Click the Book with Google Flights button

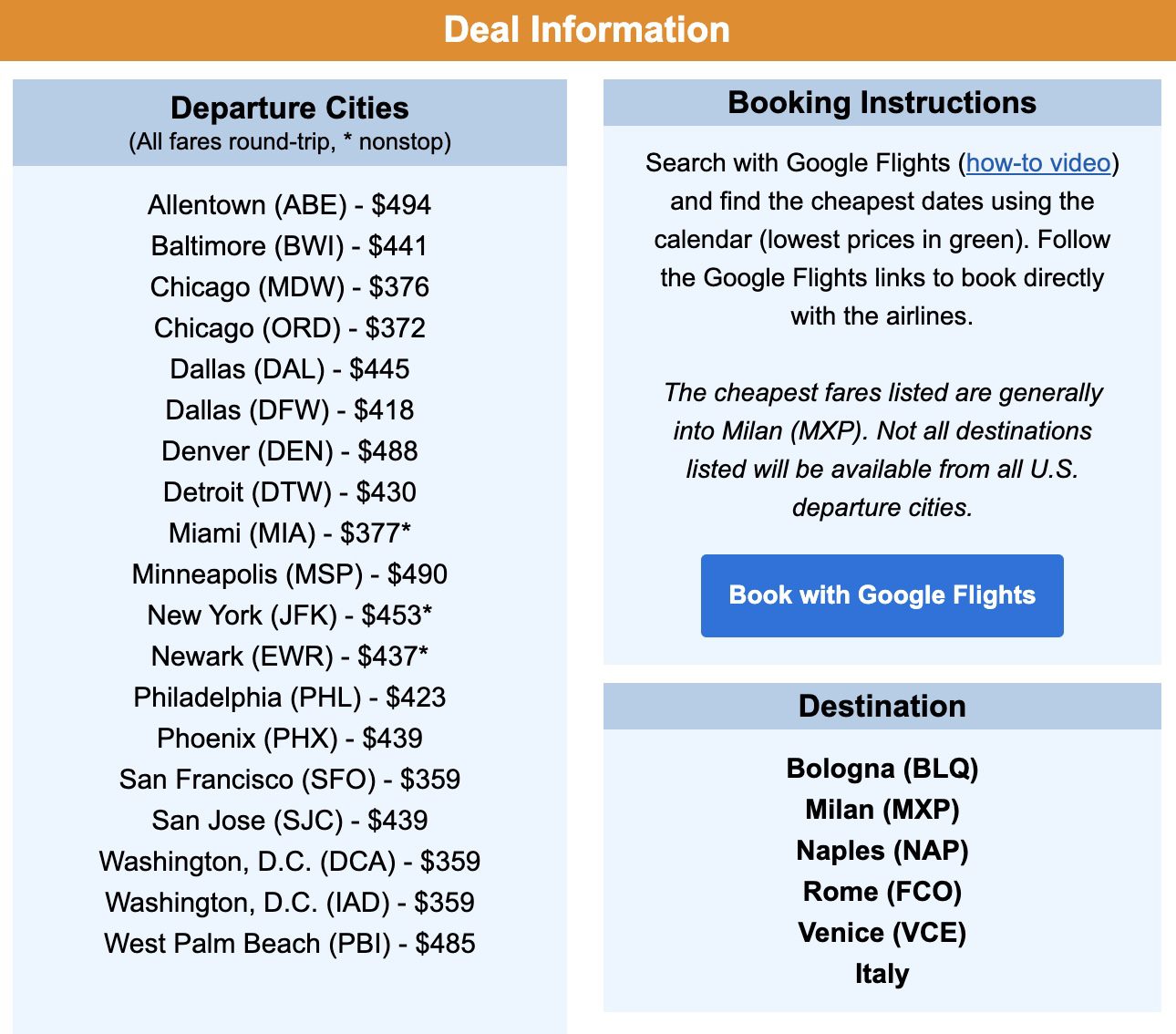click(x=882, y=595)
